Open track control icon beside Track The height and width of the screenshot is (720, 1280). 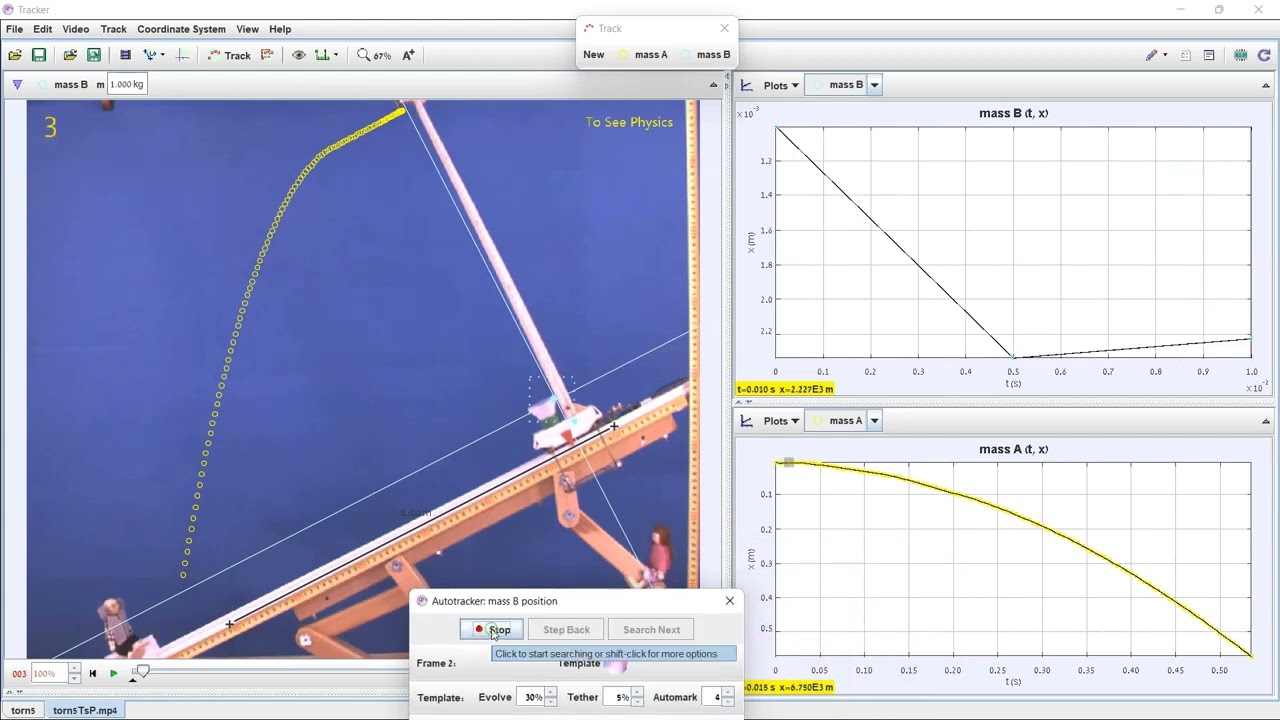point(268,55)
